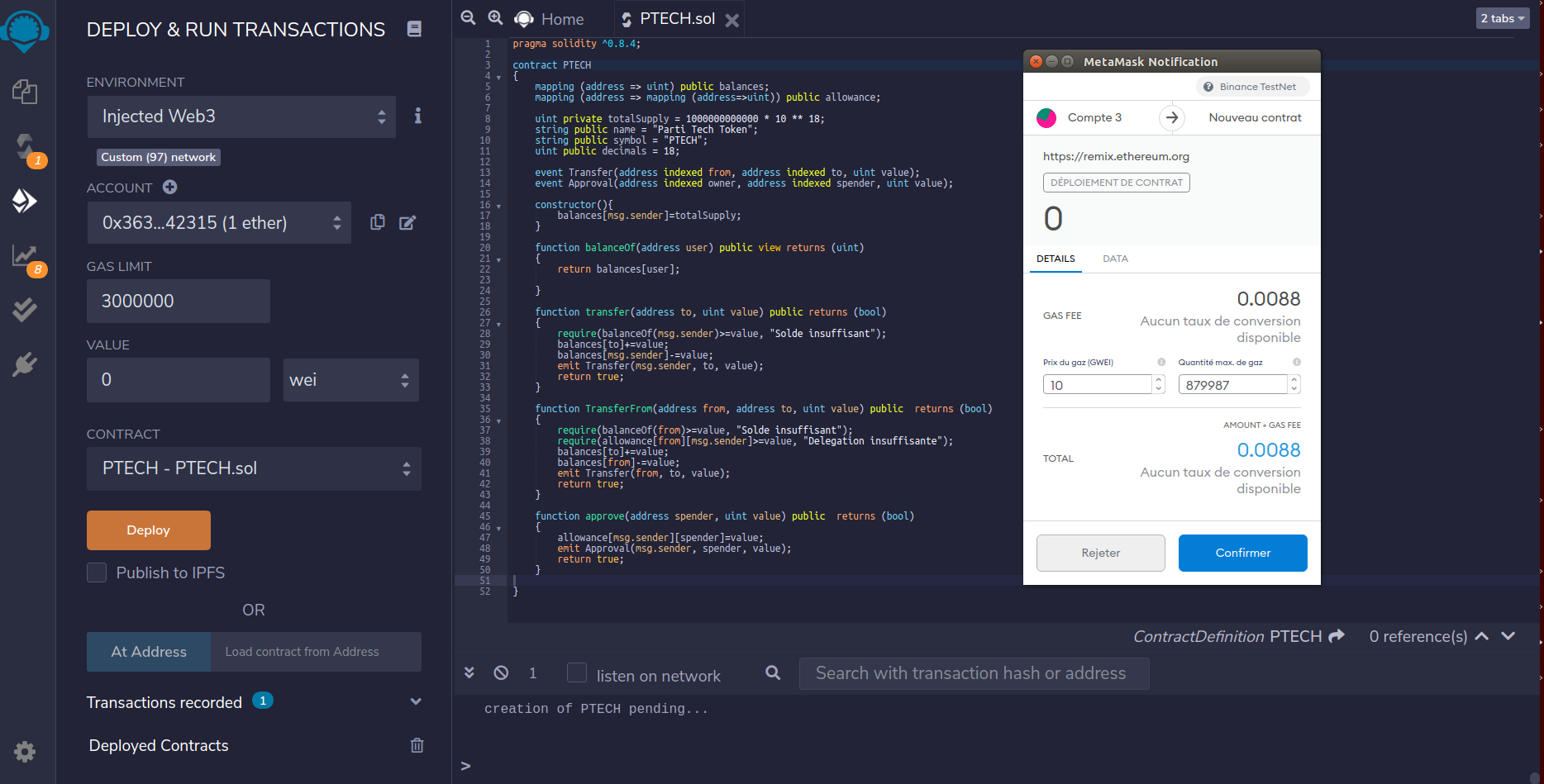Clear the terminal console icon
Viewport: 1544px width, 784px height.
(501, 672)
